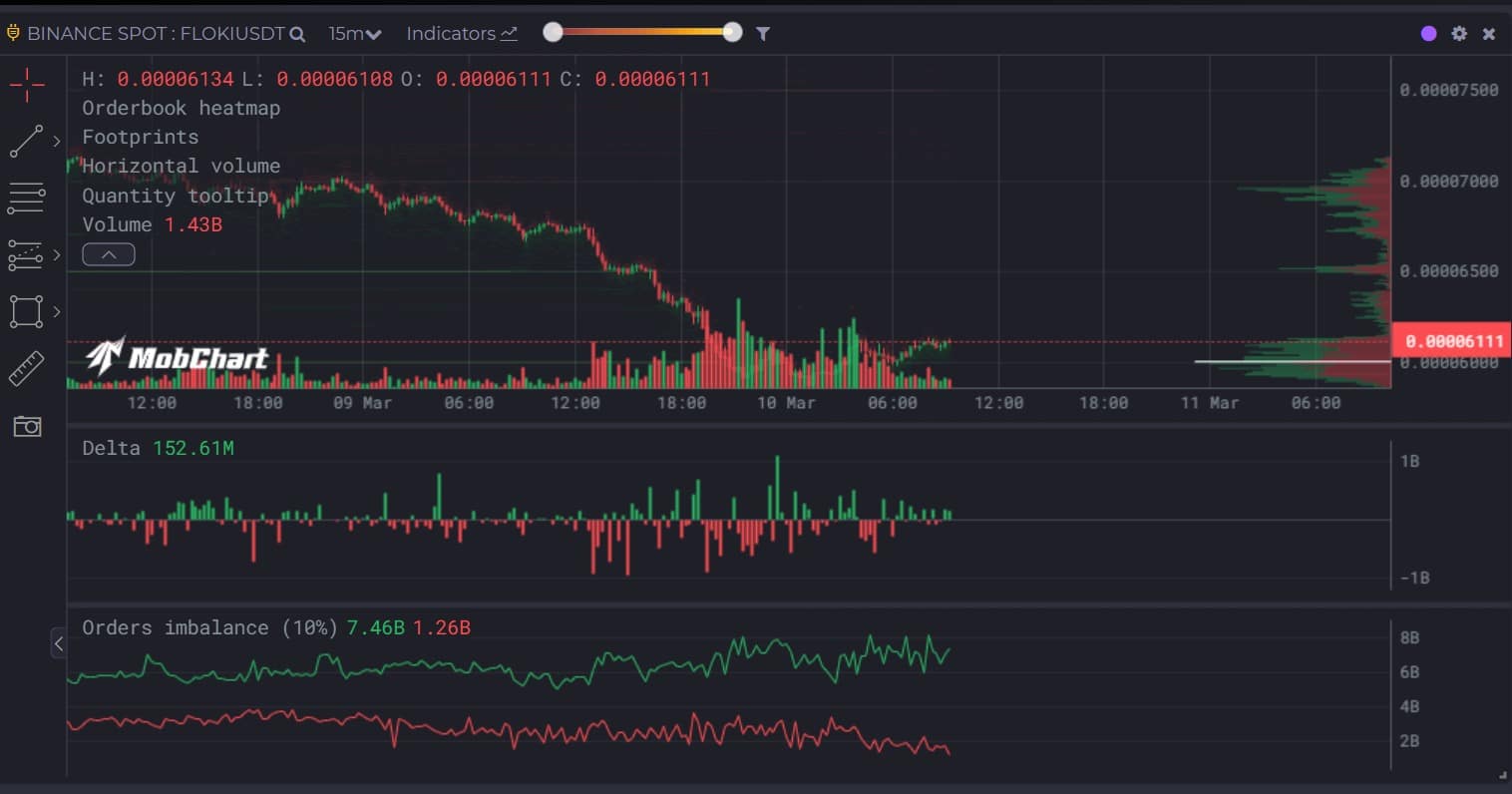Screen dimensions: 1512x794
Task: Click the 10 Mar time axis label
Action: (786, 403)
